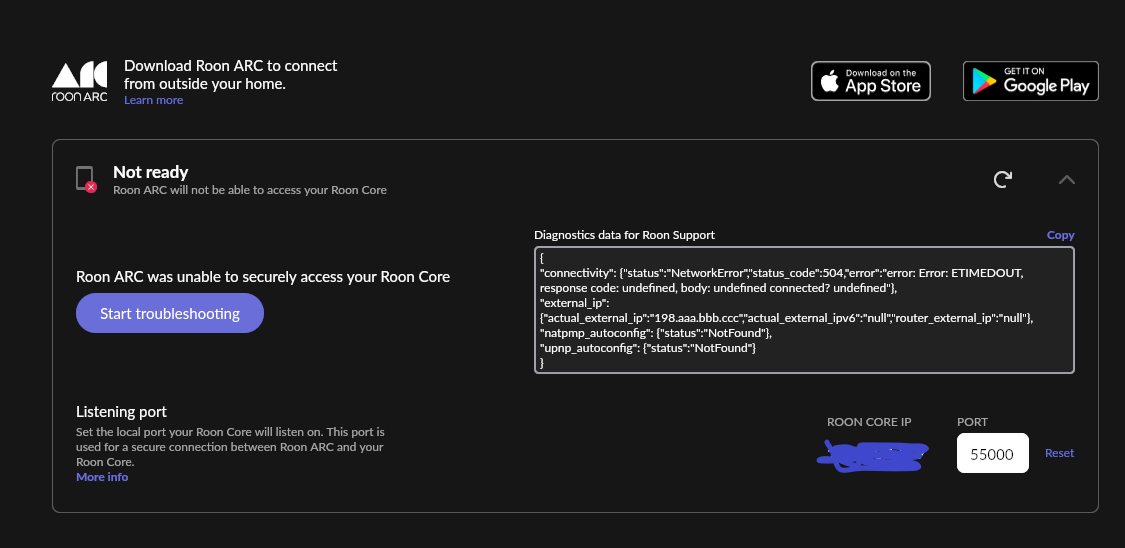
Task: Open the Learn more link
Action: 154,100
